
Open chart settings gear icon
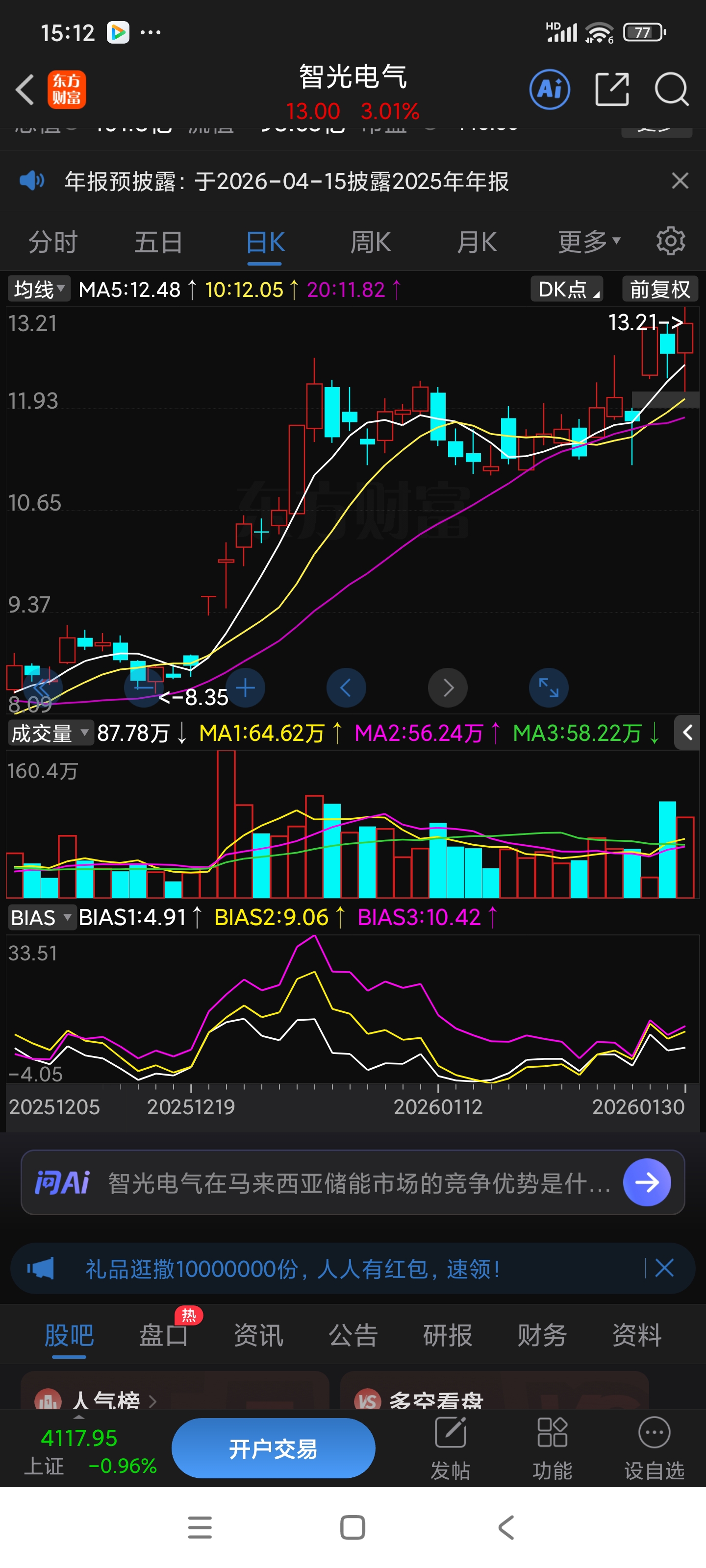coord(671,241)
